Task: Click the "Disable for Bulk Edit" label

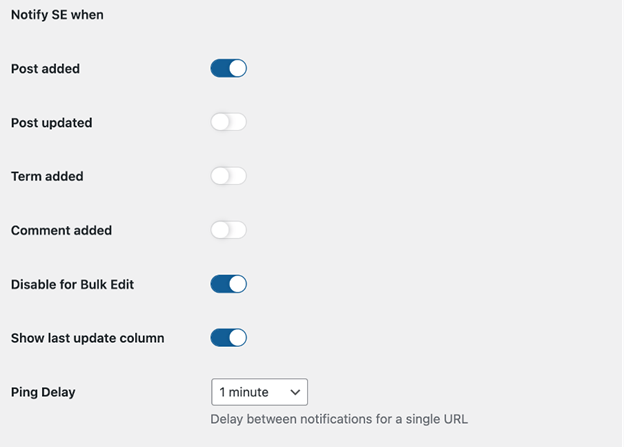Action: point(72,284)
